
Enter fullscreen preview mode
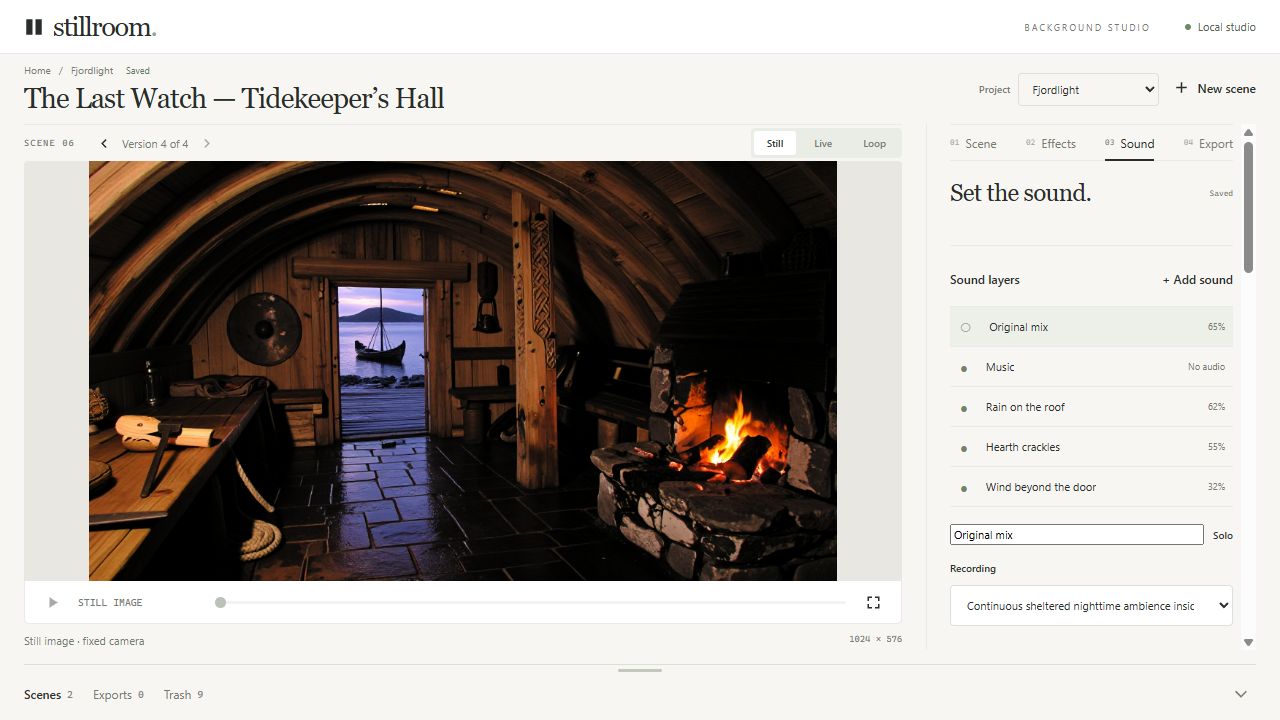click(873, 602)
